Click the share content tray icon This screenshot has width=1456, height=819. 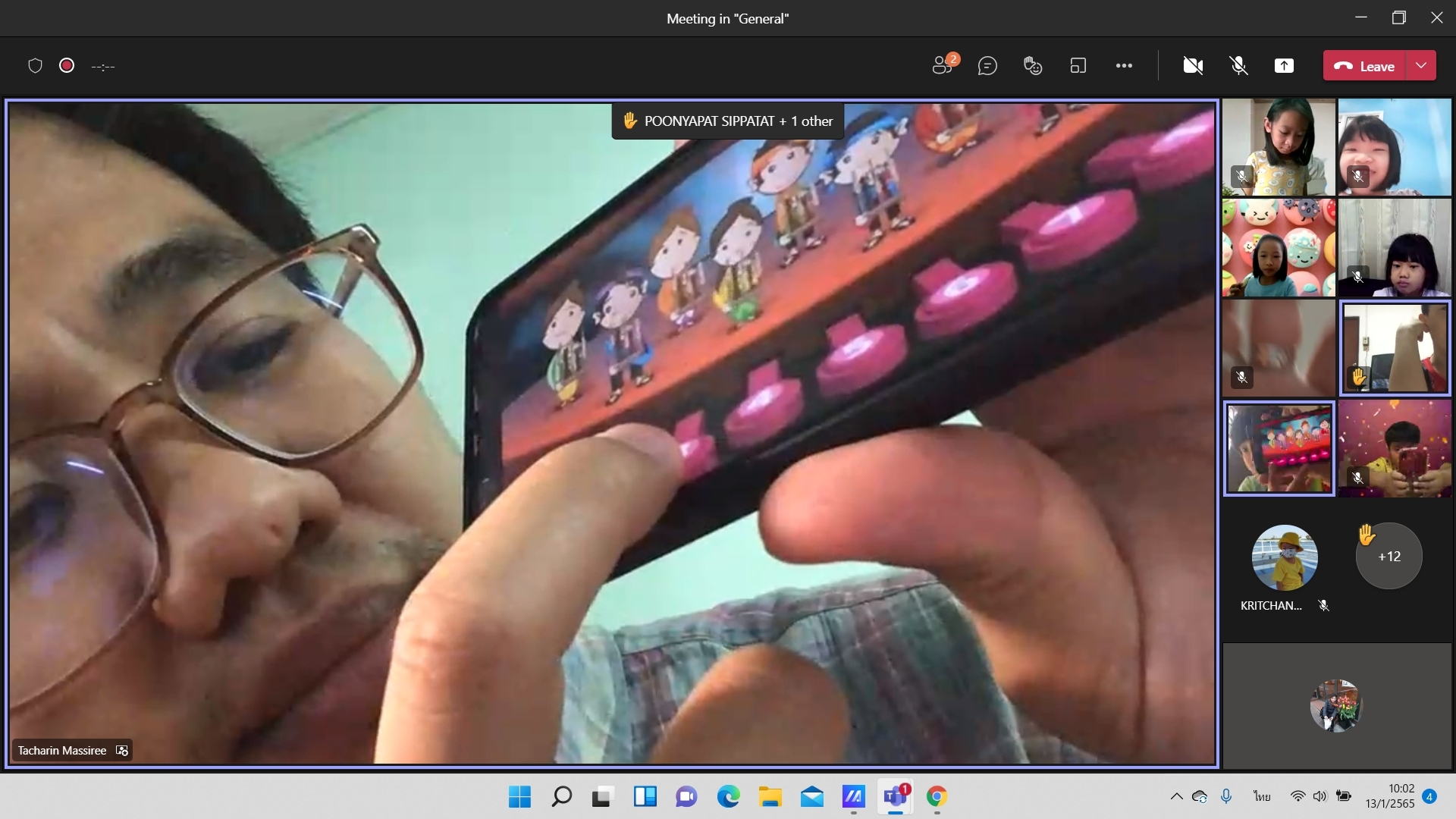click(x=1284, y=66)
